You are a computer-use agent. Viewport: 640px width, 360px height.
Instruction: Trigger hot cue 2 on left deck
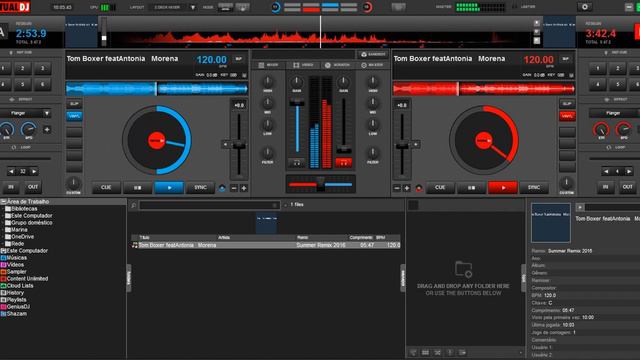22,69
